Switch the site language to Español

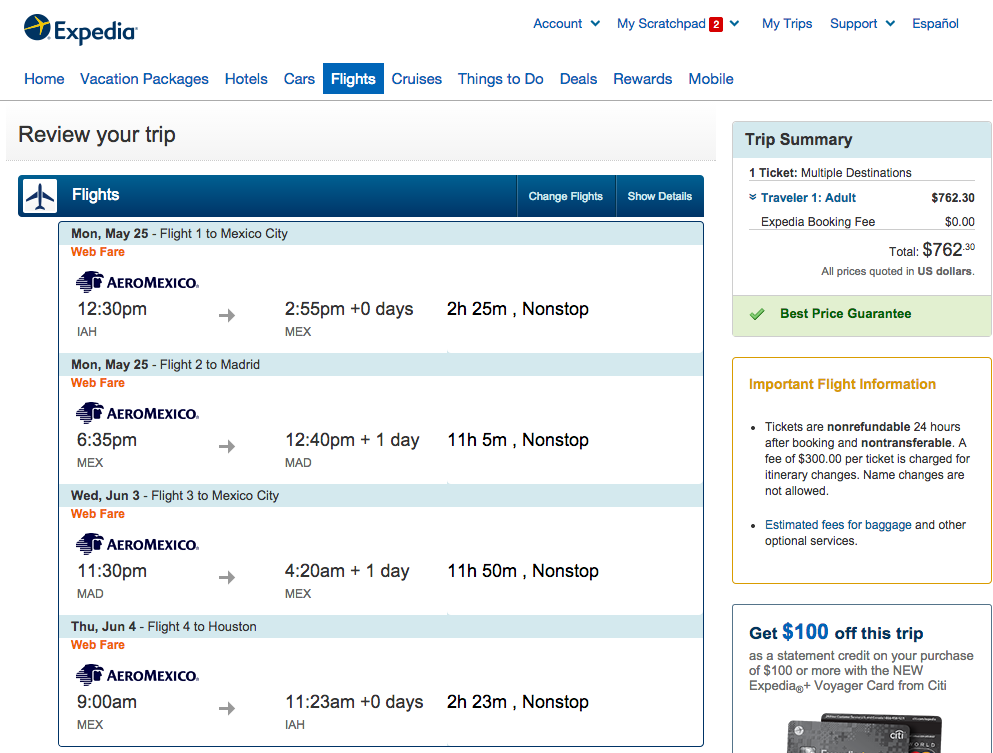(x=935, y=23)
